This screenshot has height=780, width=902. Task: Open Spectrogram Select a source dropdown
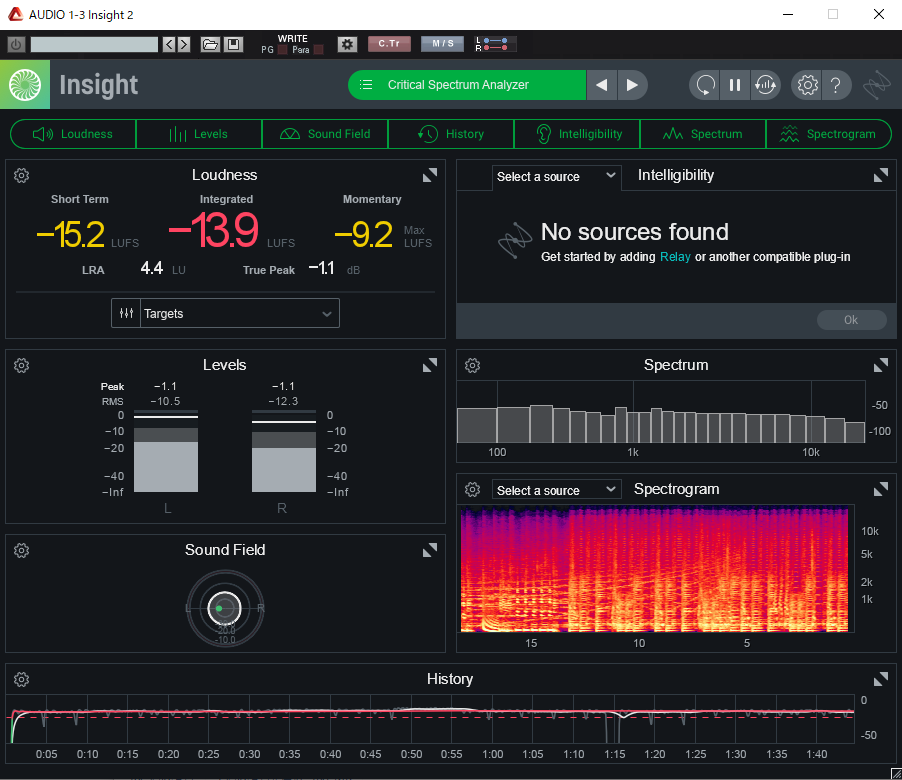click(x=556, y=490)
